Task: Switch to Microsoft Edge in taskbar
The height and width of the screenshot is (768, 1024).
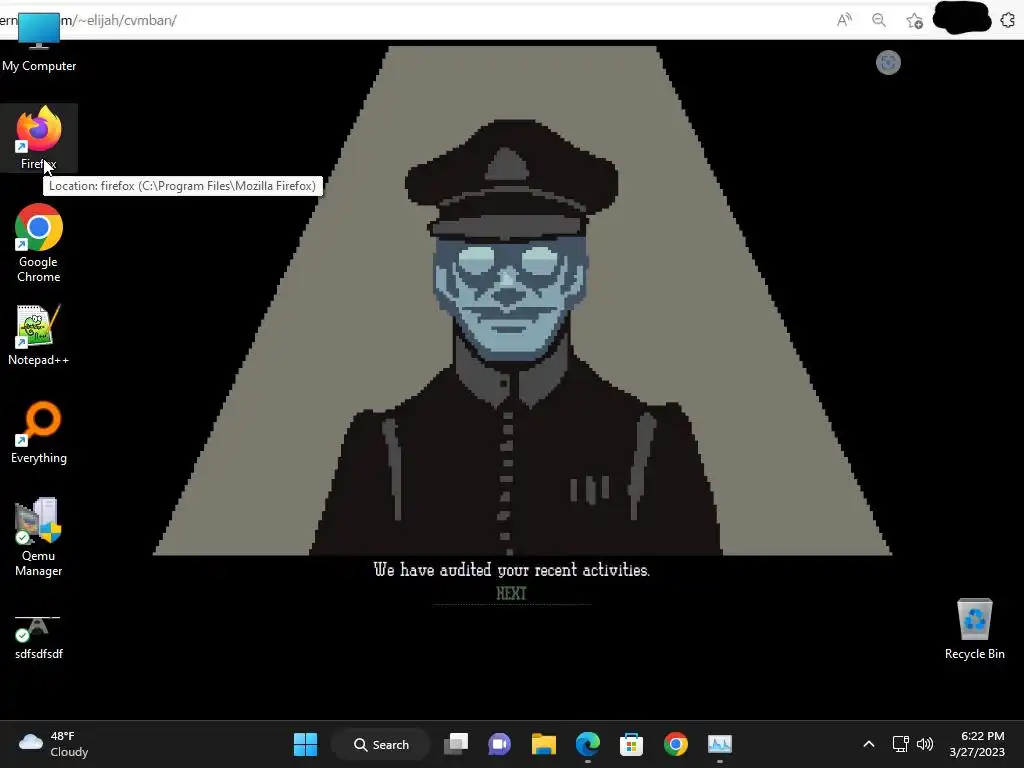Action: pyautogui.click(x=588, y=744)
